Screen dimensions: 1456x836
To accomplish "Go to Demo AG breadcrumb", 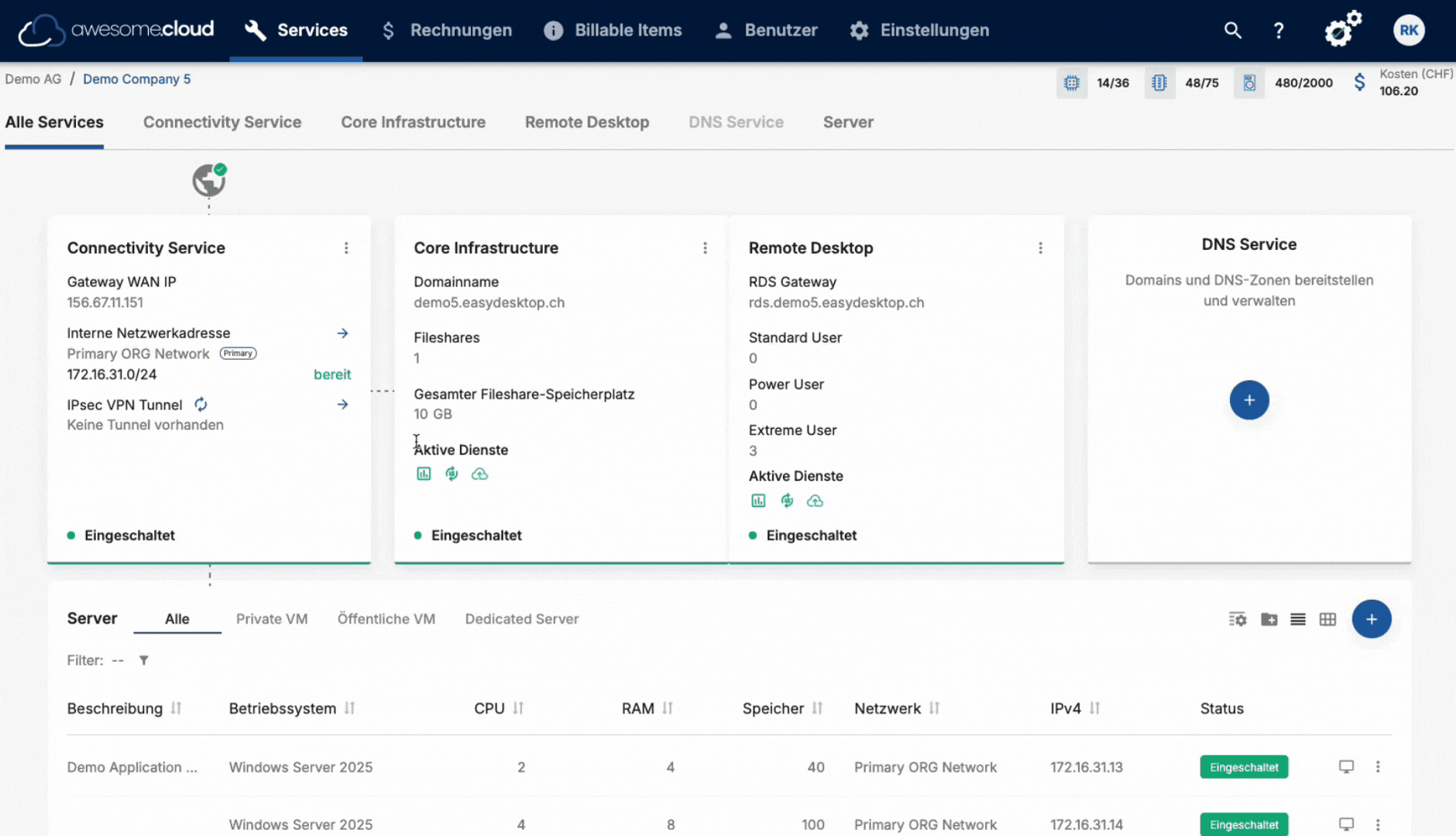I will [x=33, y=79].
